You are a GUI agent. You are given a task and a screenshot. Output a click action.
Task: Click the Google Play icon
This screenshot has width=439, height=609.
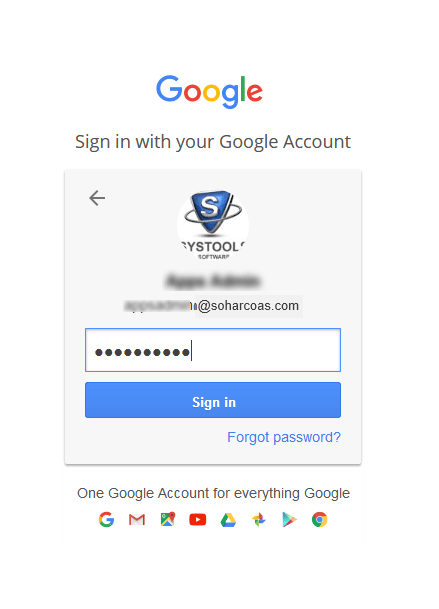pyautogui.click(x=289, y=520)
